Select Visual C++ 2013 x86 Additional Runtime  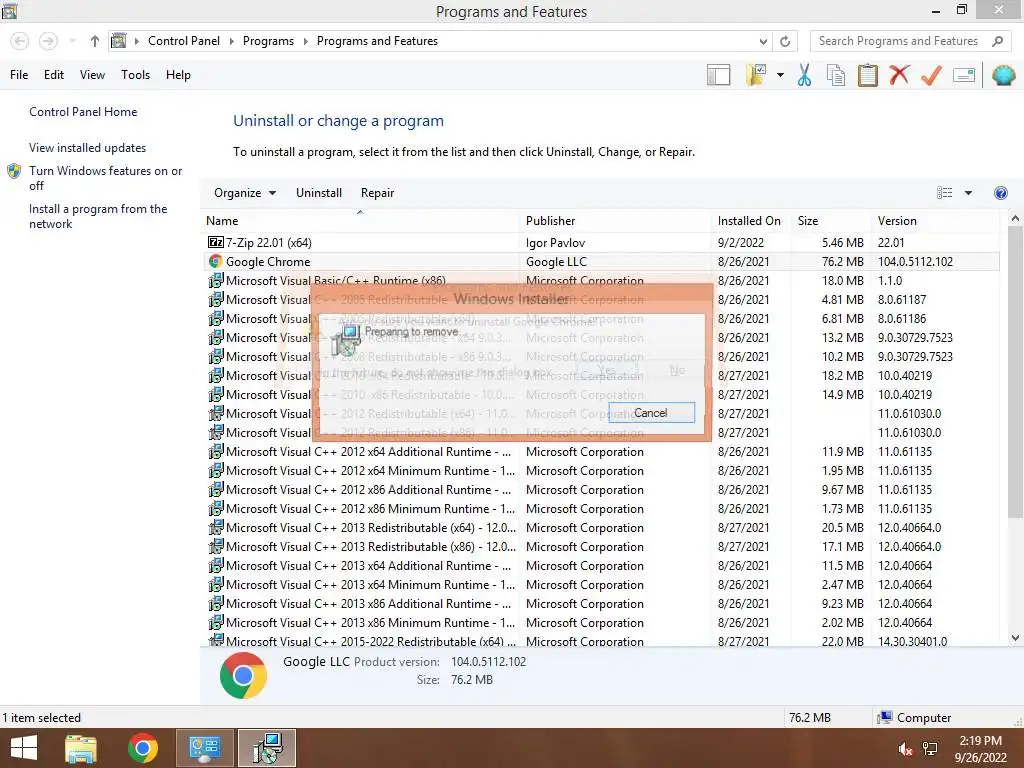[601, 603]
